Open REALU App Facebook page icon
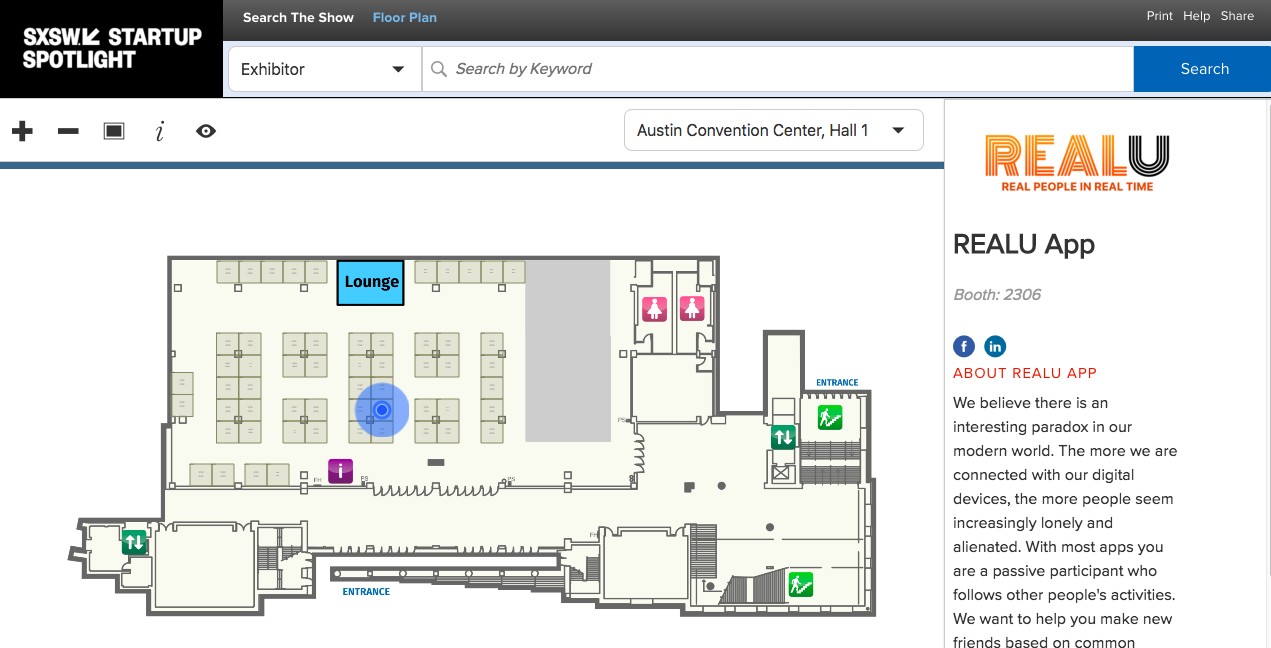The width and height of the screenshot is (1271, 648). [964, 346]
